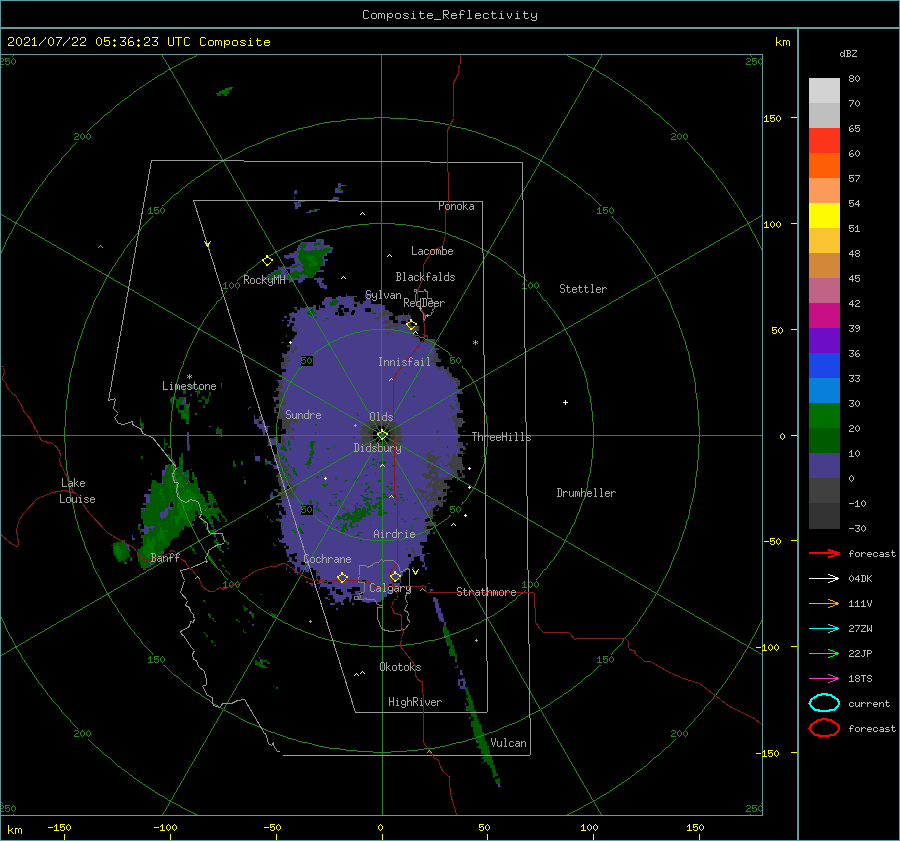Viewport: 900px width, 841px height.
Task: Click the cyan current ellipse in legend
Action: point(824,703)
